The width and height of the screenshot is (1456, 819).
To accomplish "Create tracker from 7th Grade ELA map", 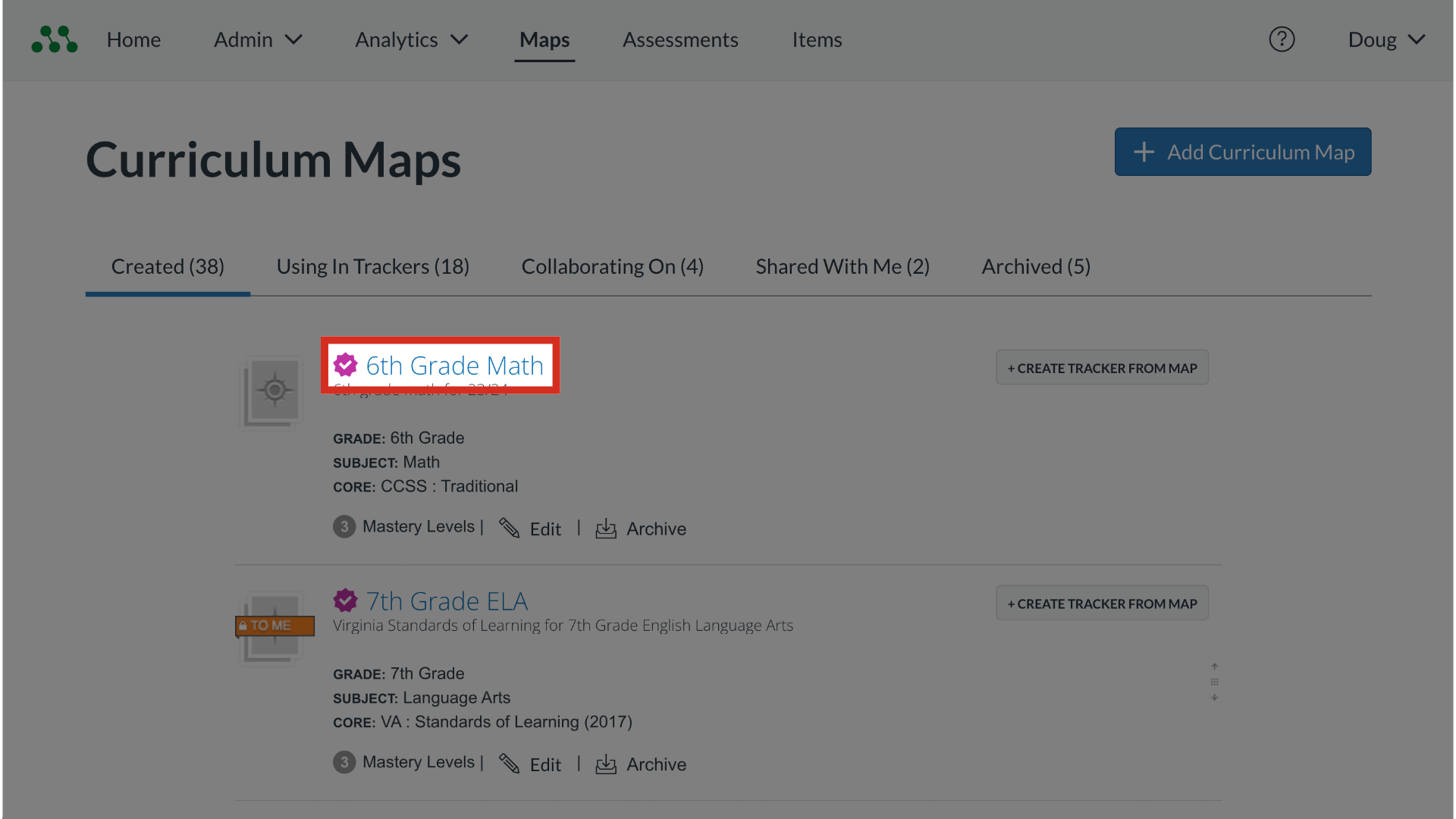I will 1102,604.
